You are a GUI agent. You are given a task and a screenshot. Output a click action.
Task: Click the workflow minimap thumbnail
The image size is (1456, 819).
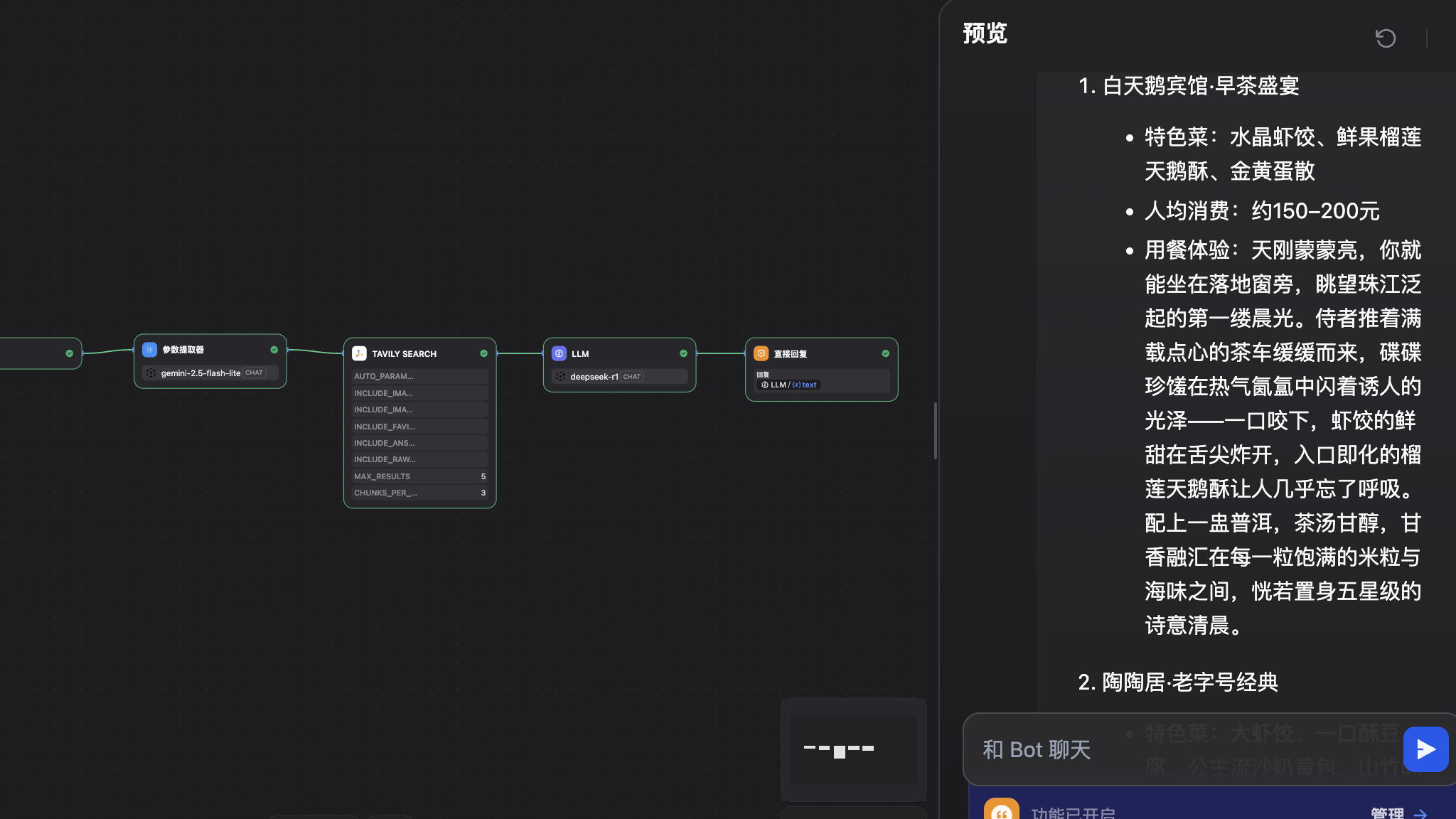tap(853, 749)
